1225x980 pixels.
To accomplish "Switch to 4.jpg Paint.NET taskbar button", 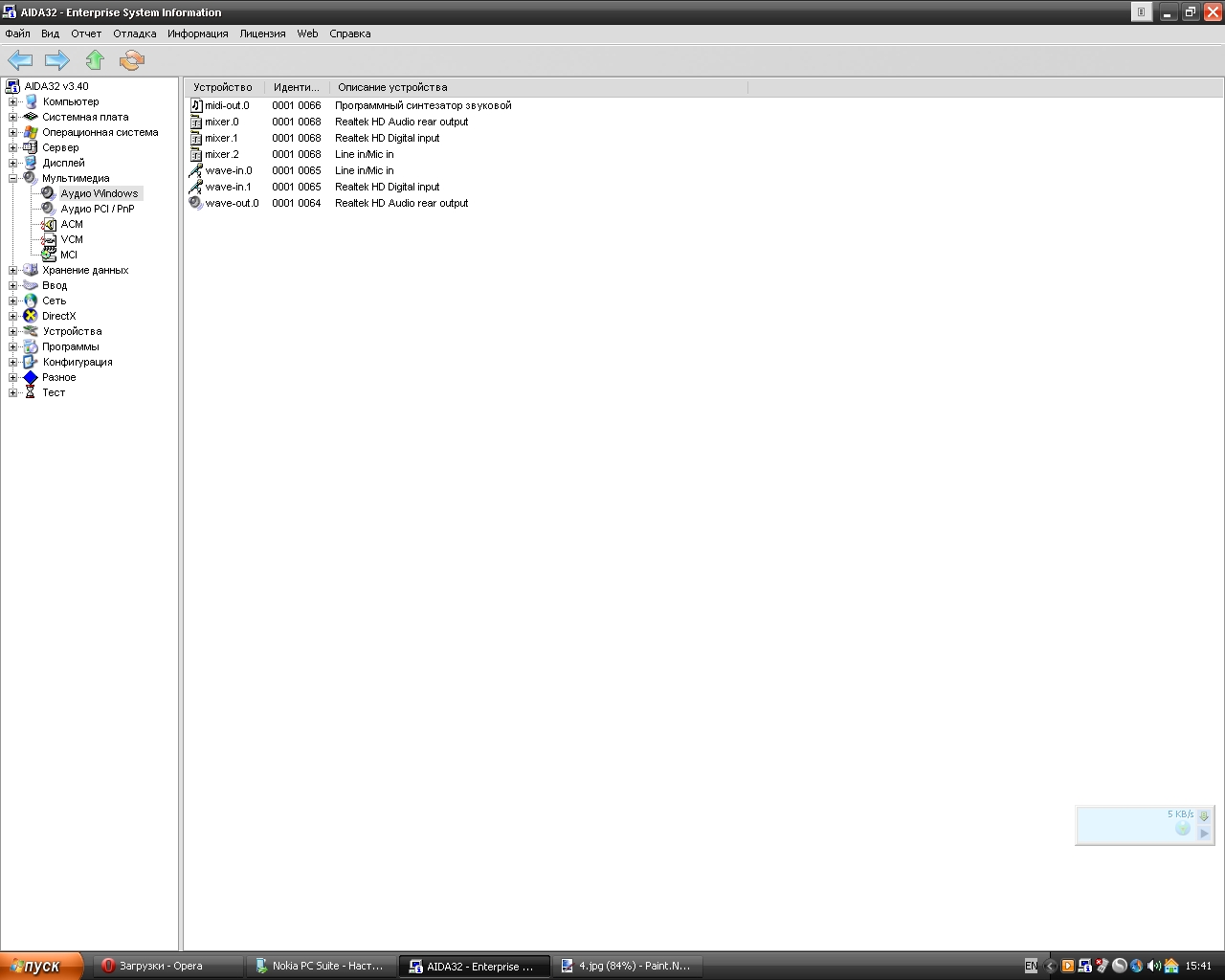I will (x=626, y=967).
